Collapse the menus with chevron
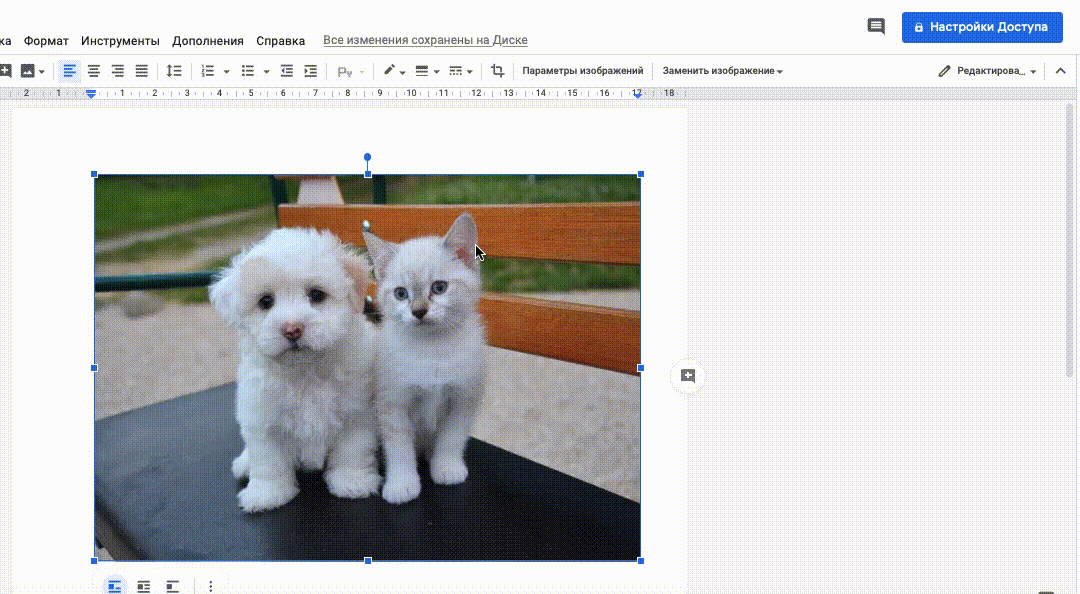Viewport: 1080px width, 594px height. click(x=1061, y=71)
